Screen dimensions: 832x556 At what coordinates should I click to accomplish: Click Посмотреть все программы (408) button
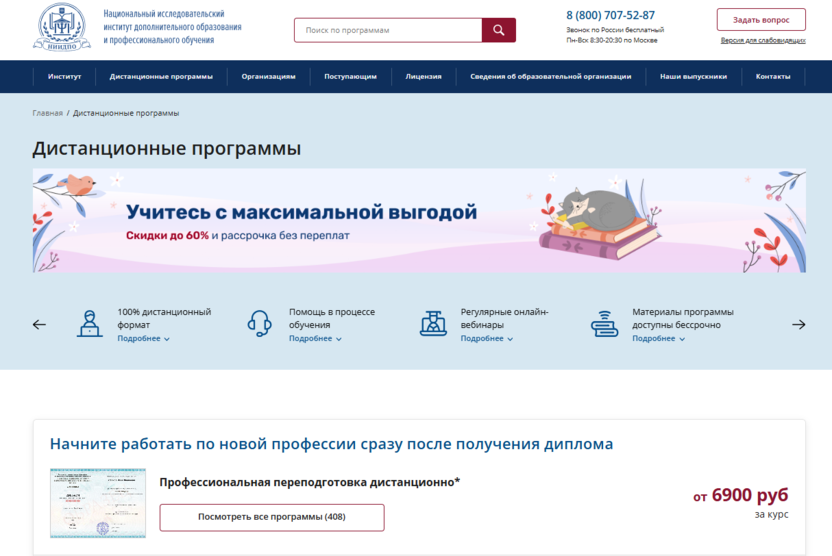(272, 517)
